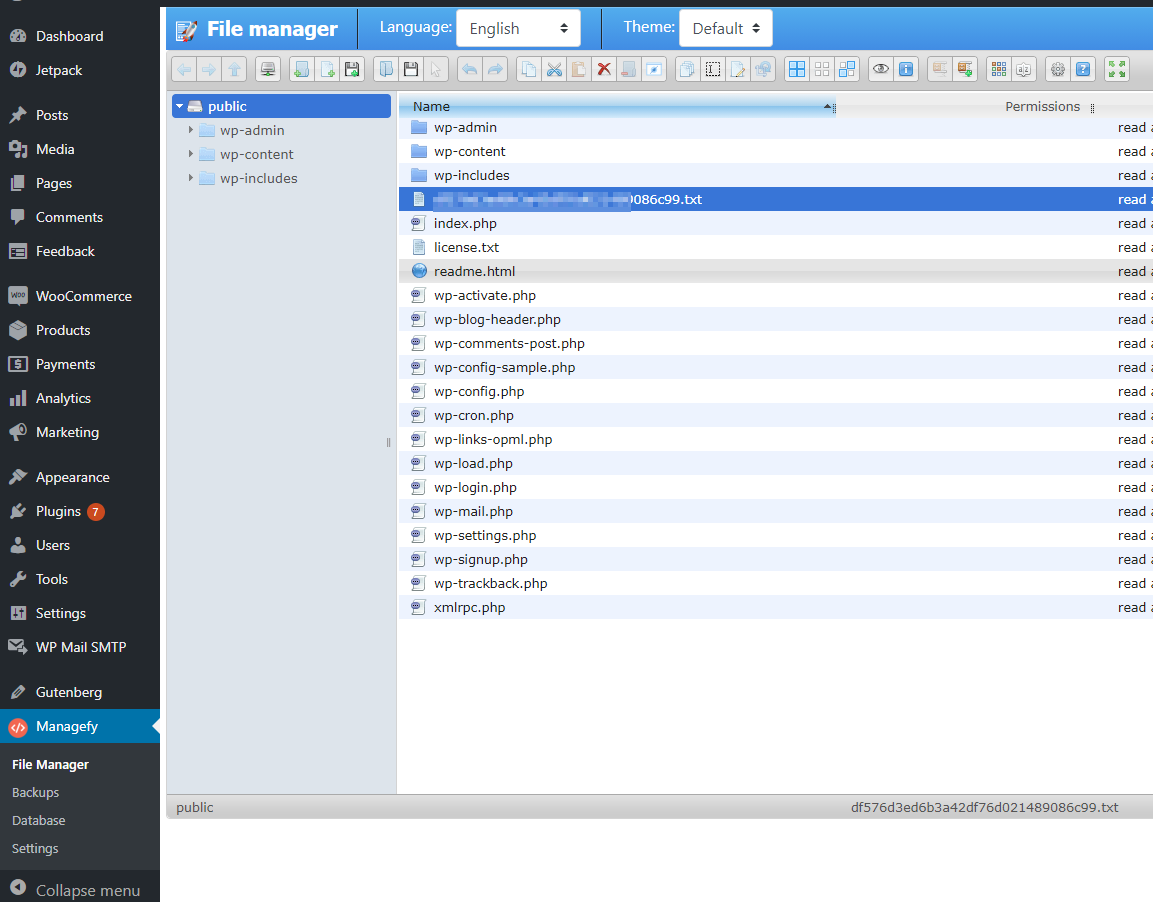1153x902 pixels.
Task: Collapse the public root folder in the tree
Action: [x=179, y=106]
